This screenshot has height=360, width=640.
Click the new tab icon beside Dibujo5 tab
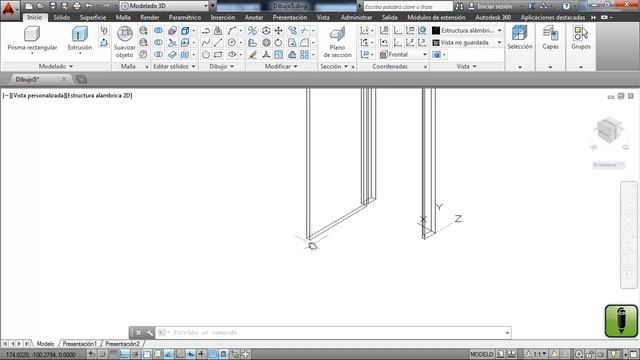pyautogui.click(x=81, y=79)
